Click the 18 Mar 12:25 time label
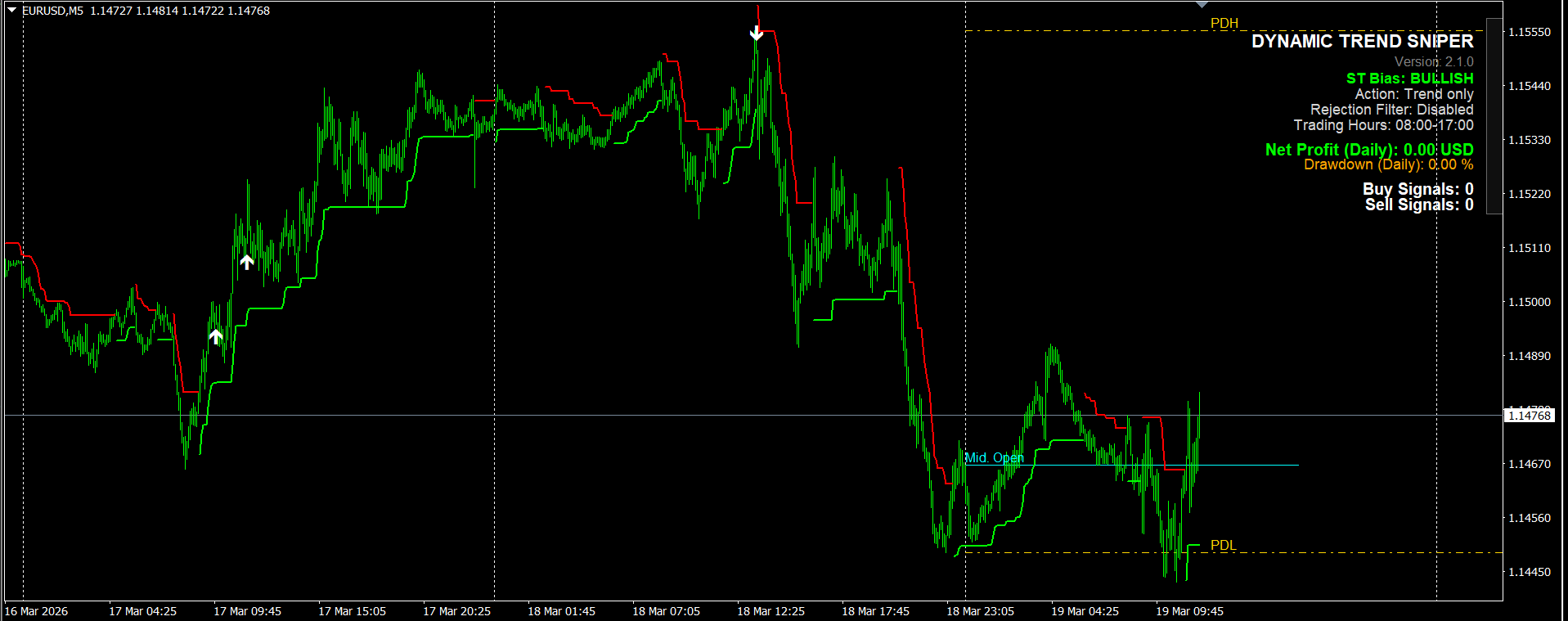Image resolution: width=1568 pixels, height=621 pixels. point(771,611)
